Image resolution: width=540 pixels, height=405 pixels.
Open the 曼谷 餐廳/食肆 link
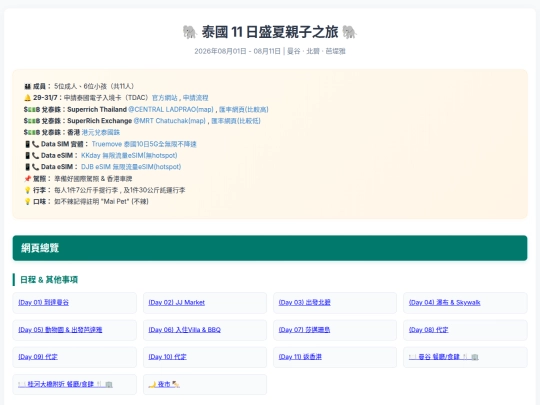(x=444, y=357)
